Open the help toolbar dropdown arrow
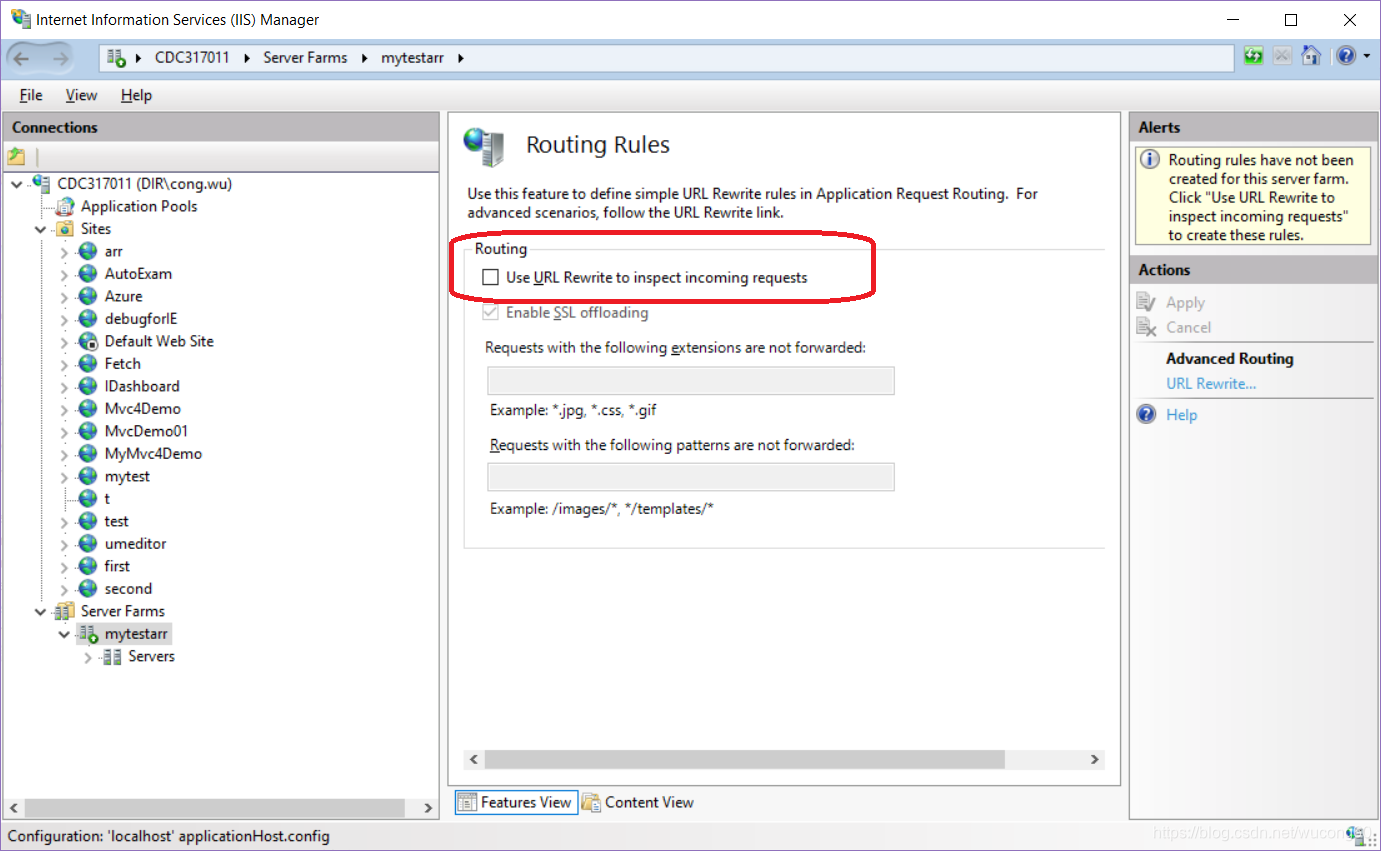 pyautogui.click(x=1367, y=56)
